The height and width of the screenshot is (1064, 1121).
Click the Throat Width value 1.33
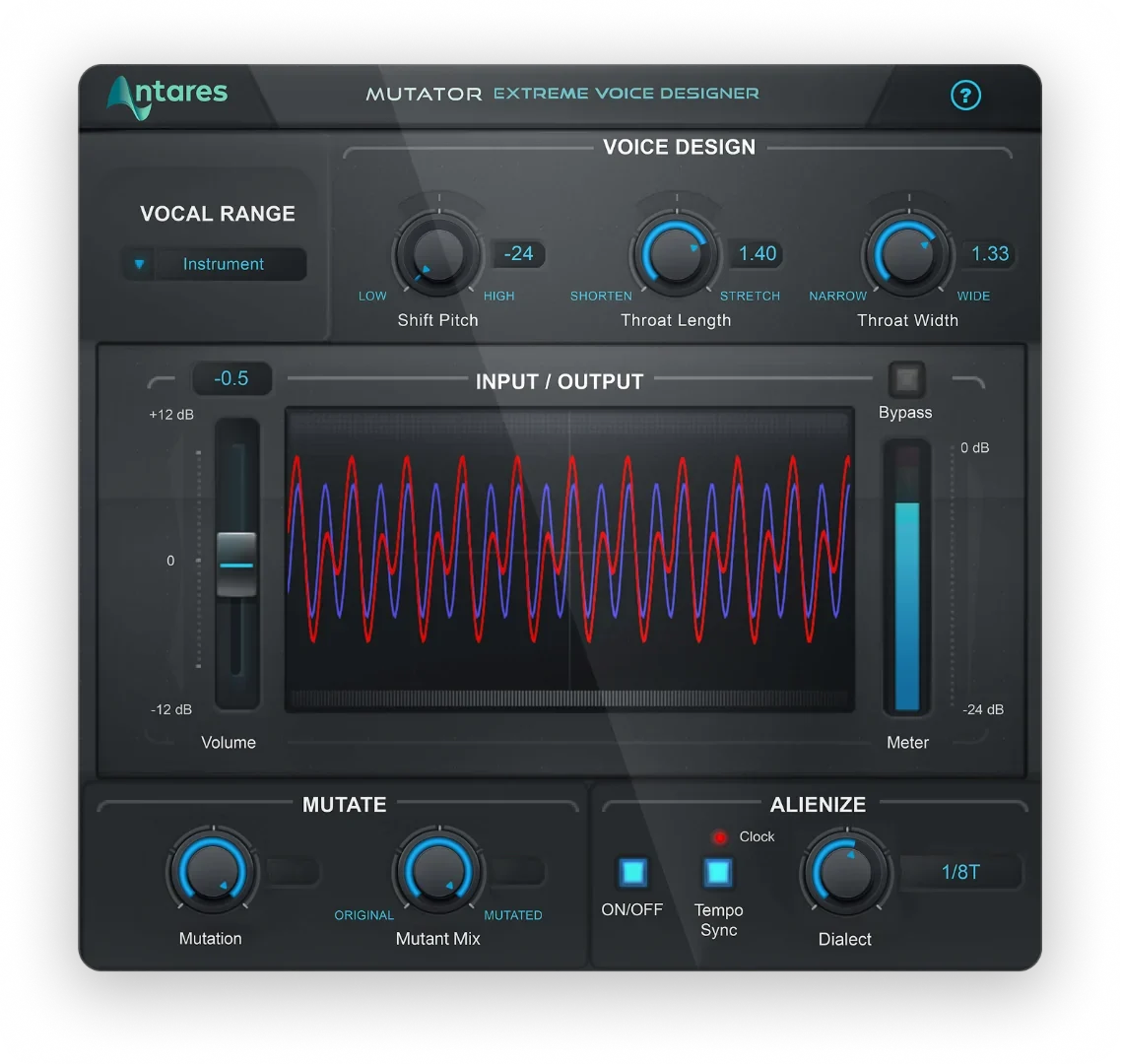pos(989,254)
